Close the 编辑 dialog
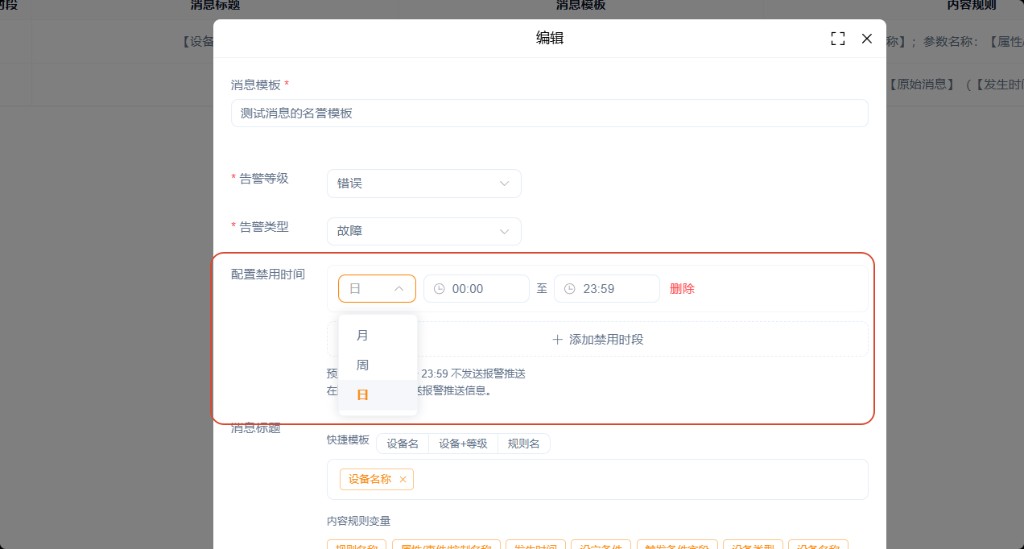This screenshot has height=549, width=1024. [x=867, y=39]
